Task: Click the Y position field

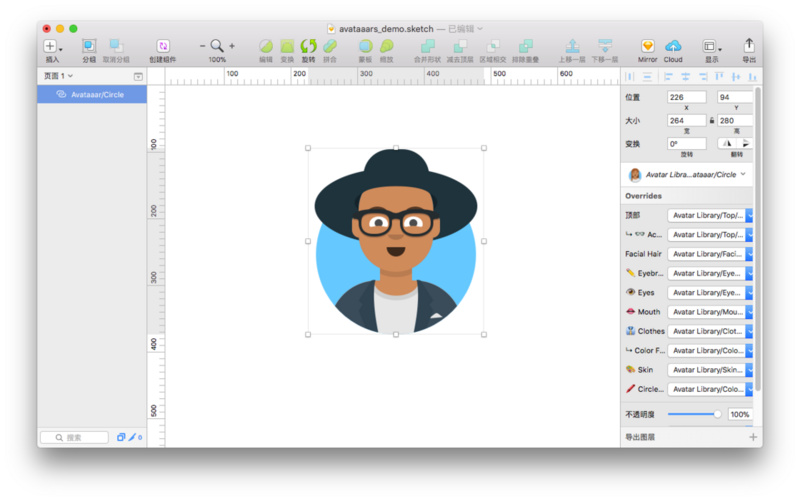Action: pos(735,97)
